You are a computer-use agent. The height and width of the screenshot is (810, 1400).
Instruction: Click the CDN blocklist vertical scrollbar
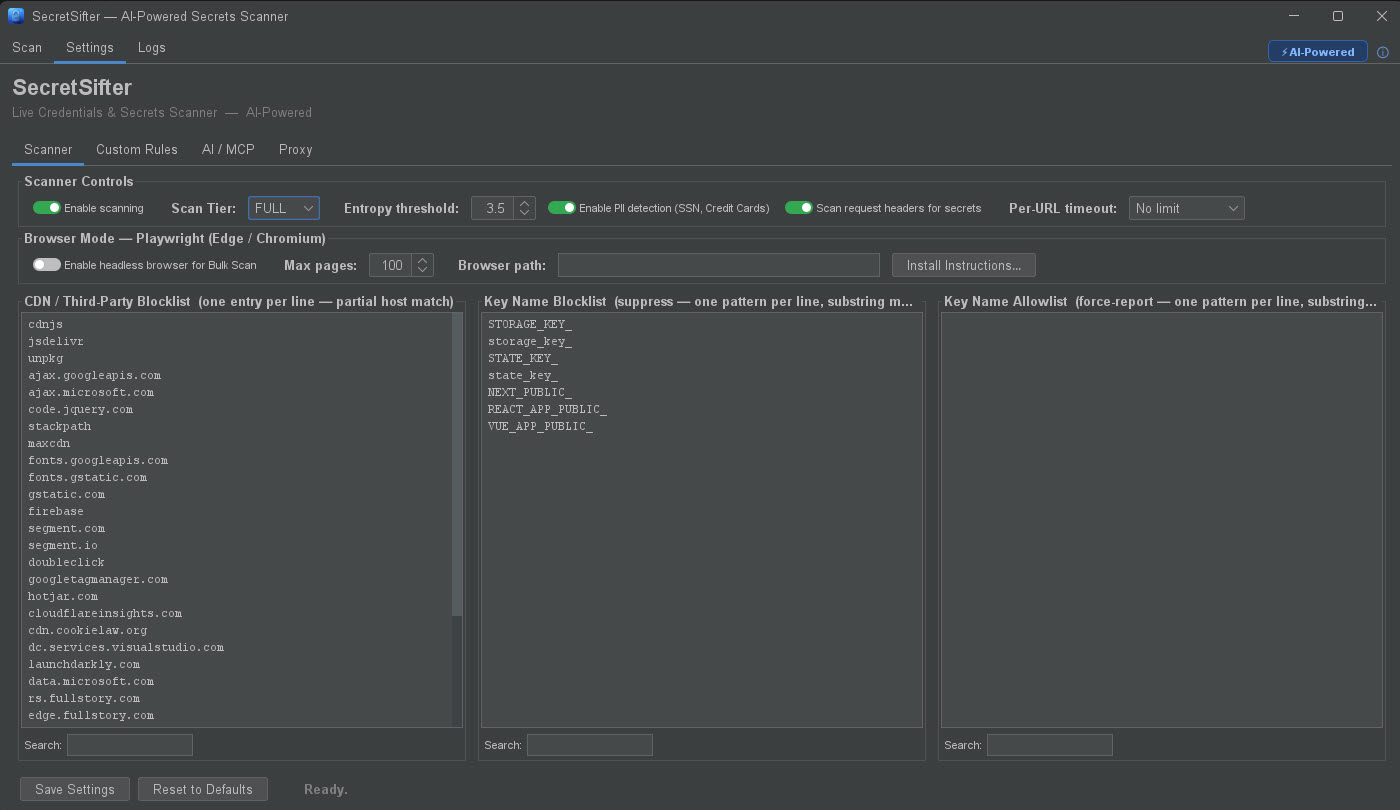click(457, 465)
